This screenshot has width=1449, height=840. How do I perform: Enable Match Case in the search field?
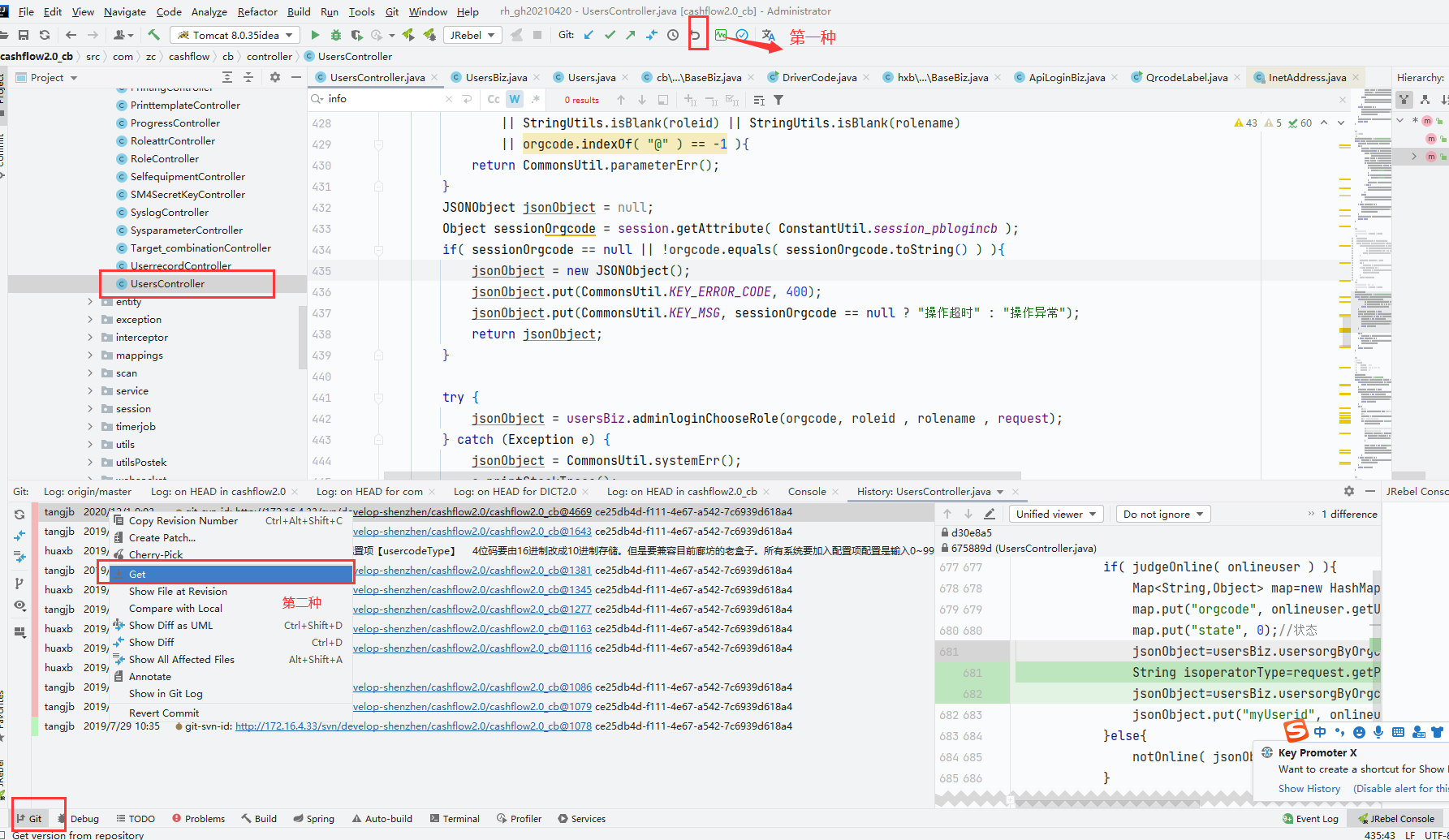pos(493,99)
